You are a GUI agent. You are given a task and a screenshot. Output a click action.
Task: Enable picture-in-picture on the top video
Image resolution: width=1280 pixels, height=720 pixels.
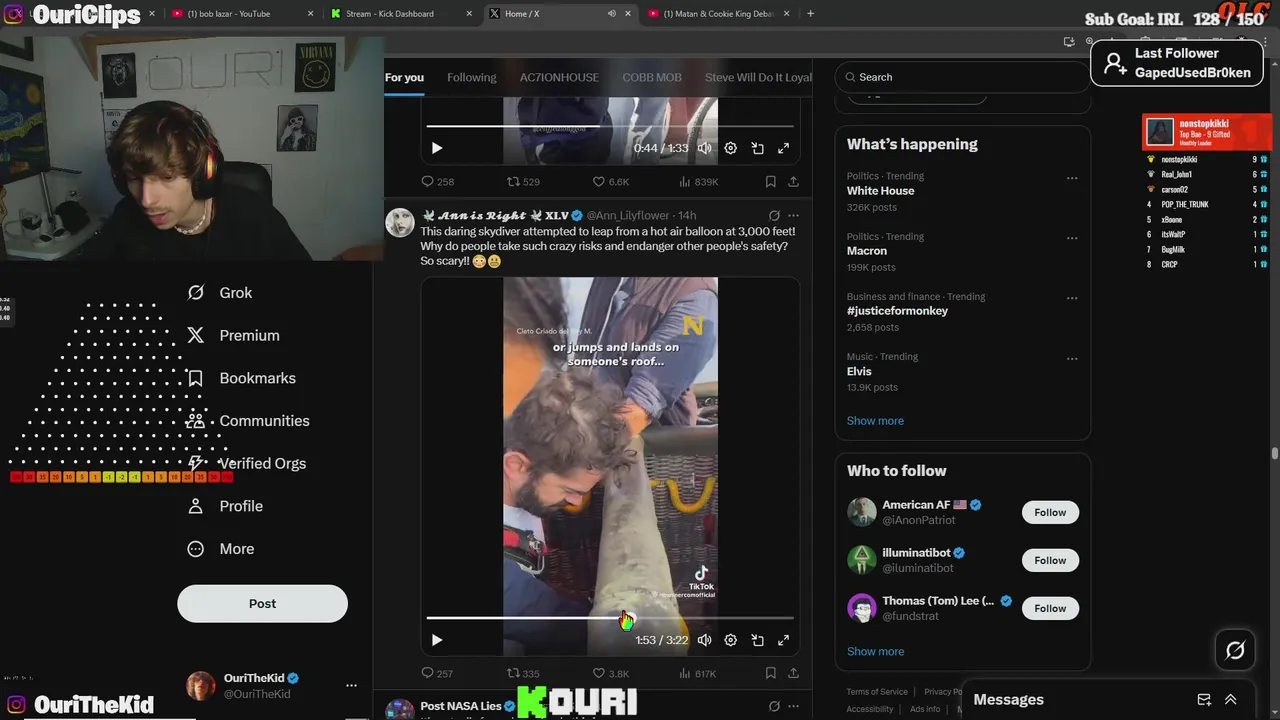(757, 148)
